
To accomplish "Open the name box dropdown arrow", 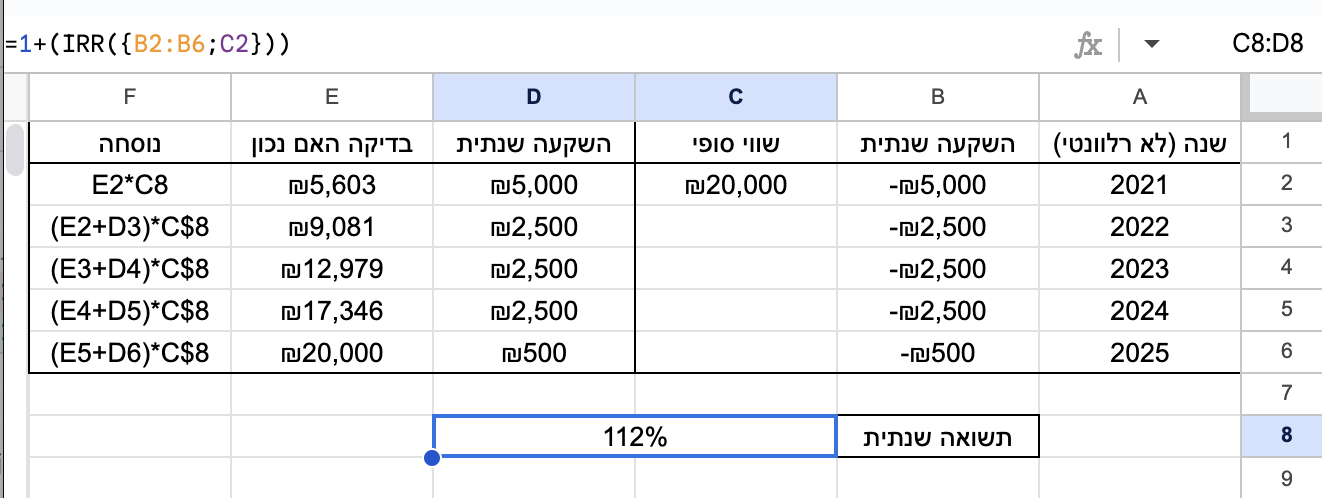I will (x=1151, y=44).
